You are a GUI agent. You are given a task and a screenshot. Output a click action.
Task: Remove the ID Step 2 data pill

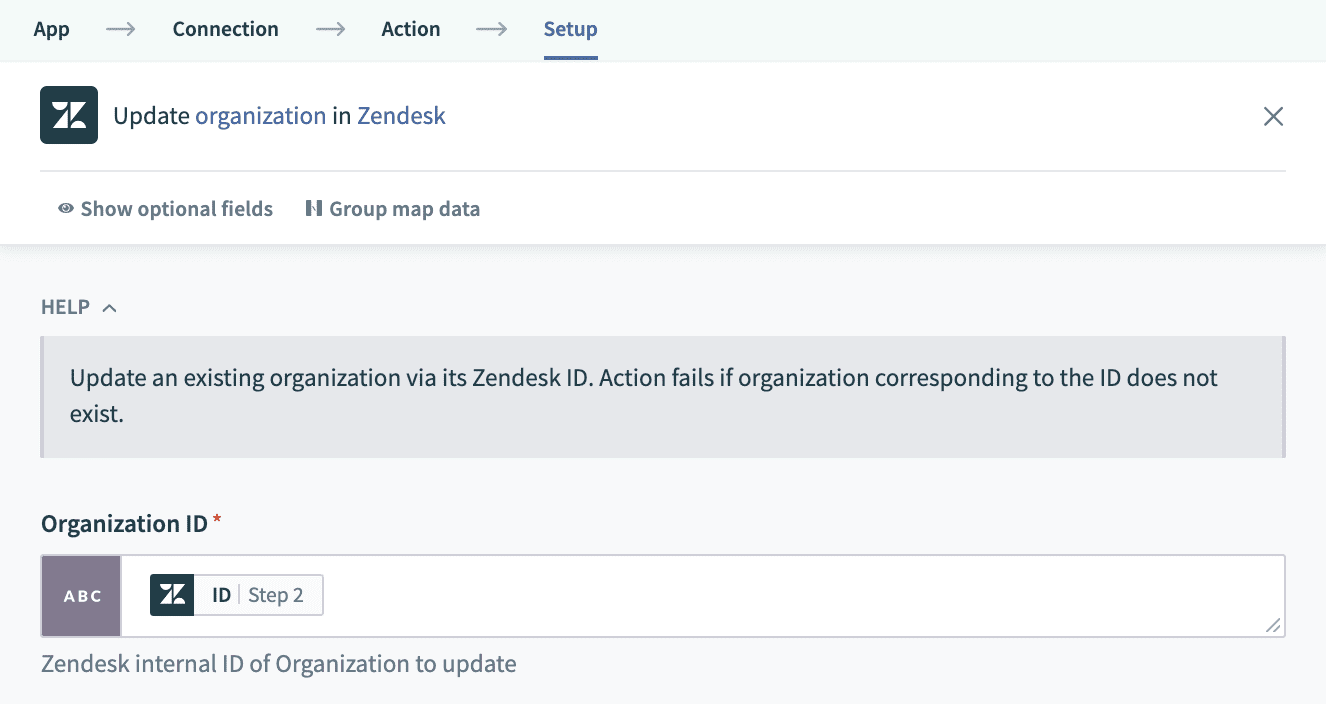[x=236, y=594]
